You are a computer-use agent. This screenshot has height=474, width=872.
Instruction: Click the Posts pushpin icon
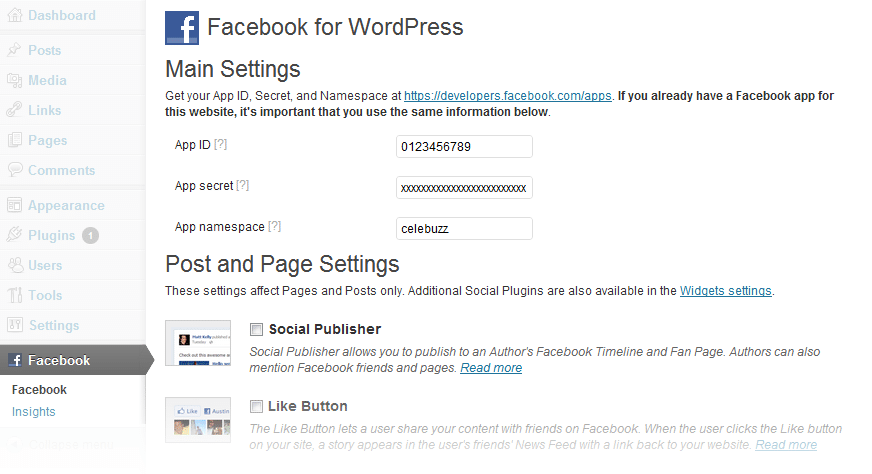click(14, 50)
